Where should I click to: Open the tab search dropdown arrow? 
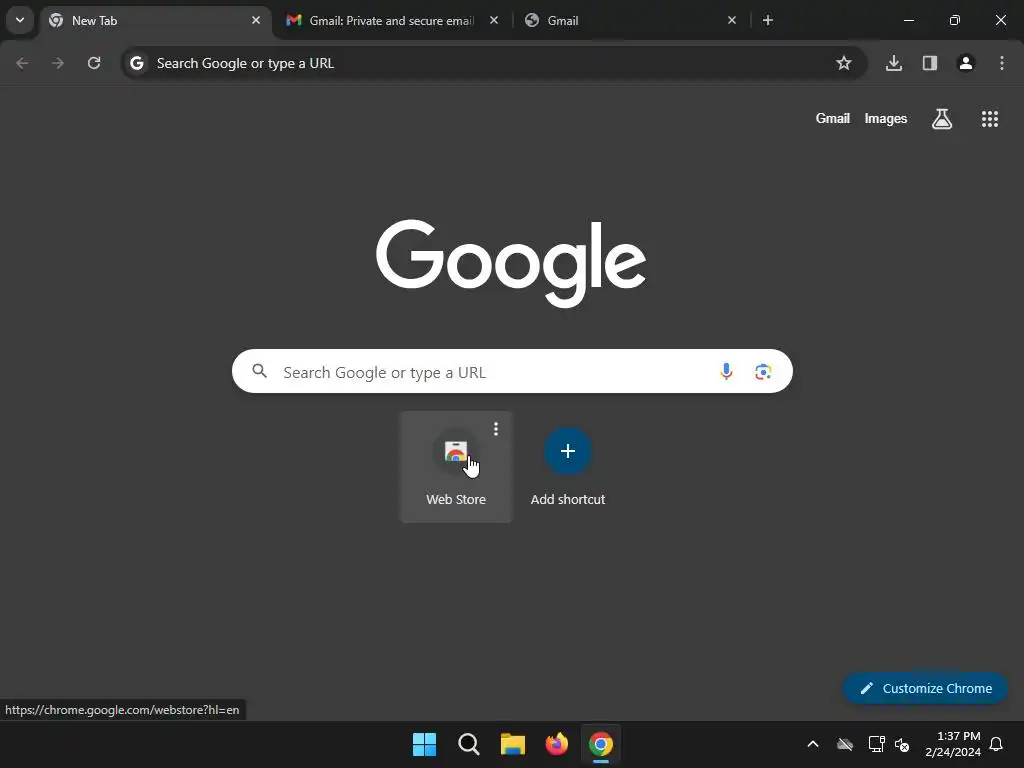point(20,20)
